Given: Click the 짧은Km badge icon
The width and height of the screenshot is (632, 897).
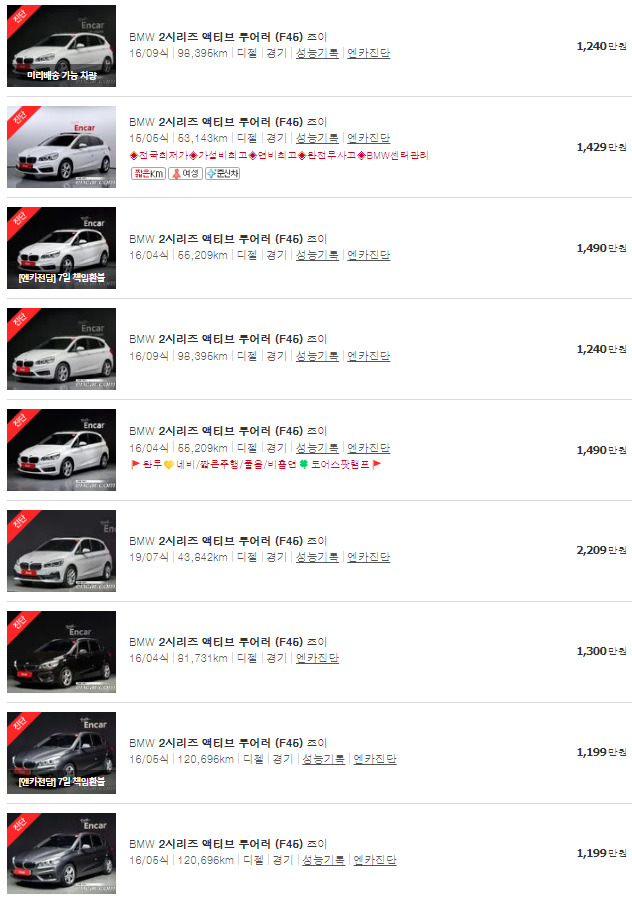Looking at the screenshot, I should pyautogui.click(x=149, y=173).
